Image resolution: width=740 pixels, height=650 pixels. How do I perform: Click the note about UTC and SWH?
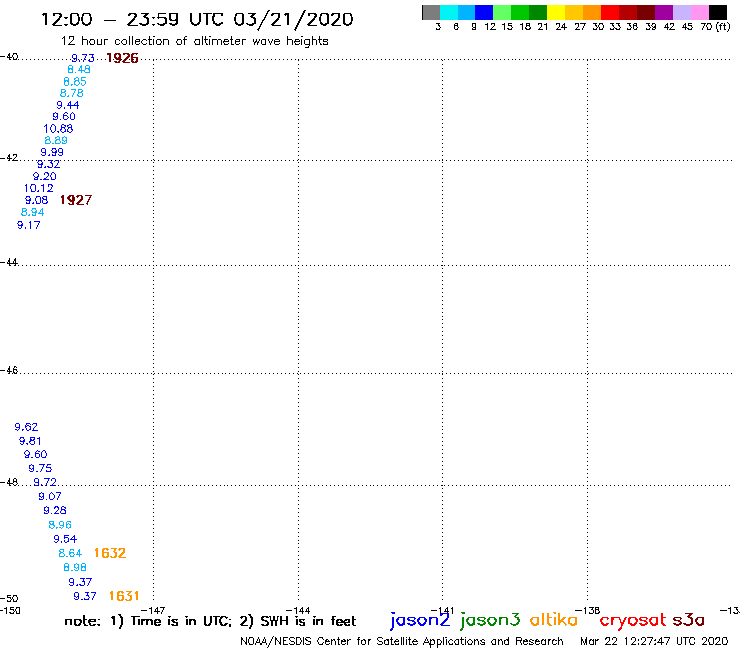pos(210,621)
